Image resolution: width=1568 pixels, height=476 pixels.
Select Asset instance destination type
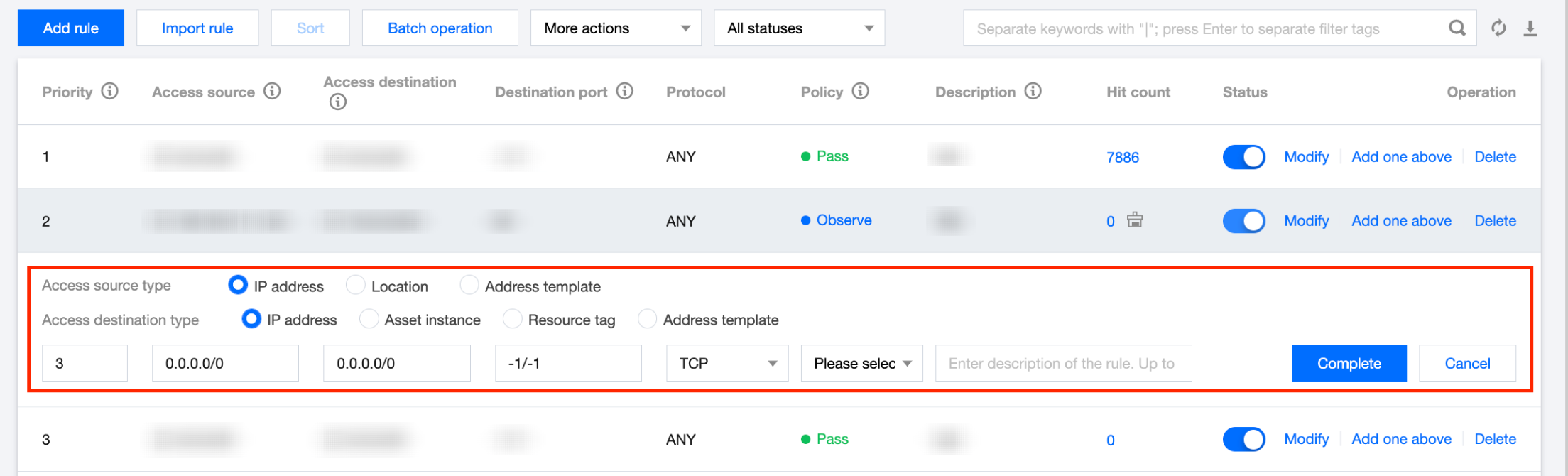369,320
